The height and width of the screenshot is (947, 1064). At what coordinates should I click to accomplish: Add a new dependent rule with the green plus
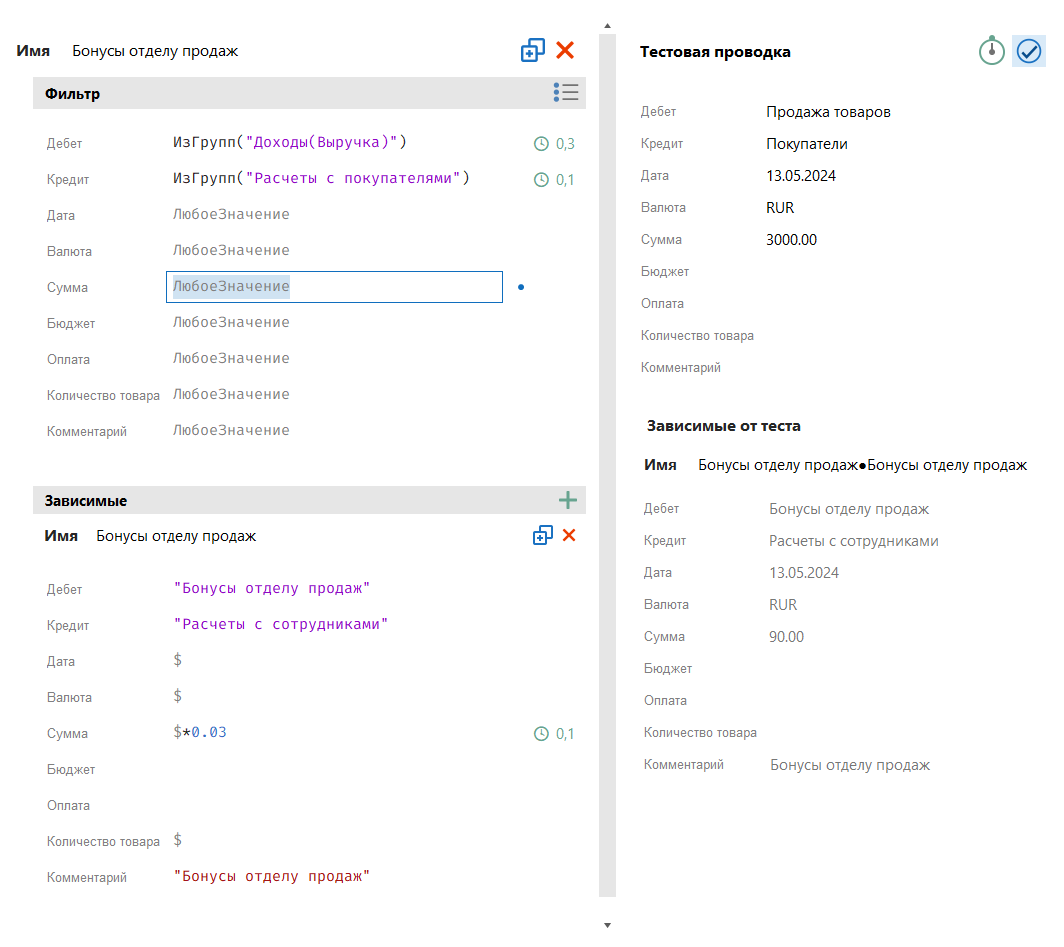(x=568, y=499)
